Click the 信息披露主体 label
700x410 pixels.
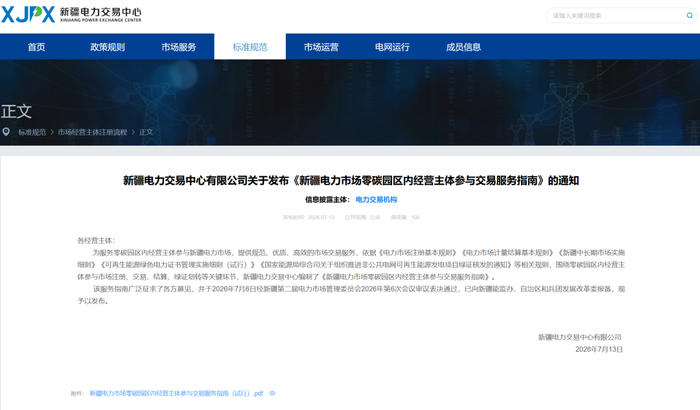click(x=327, y=200)
